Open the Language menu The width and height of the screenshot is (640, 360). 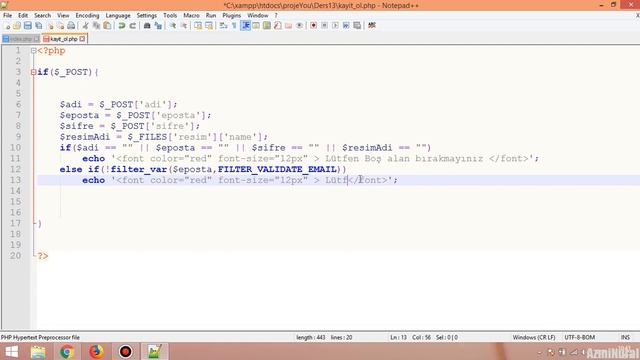point(118,16)
